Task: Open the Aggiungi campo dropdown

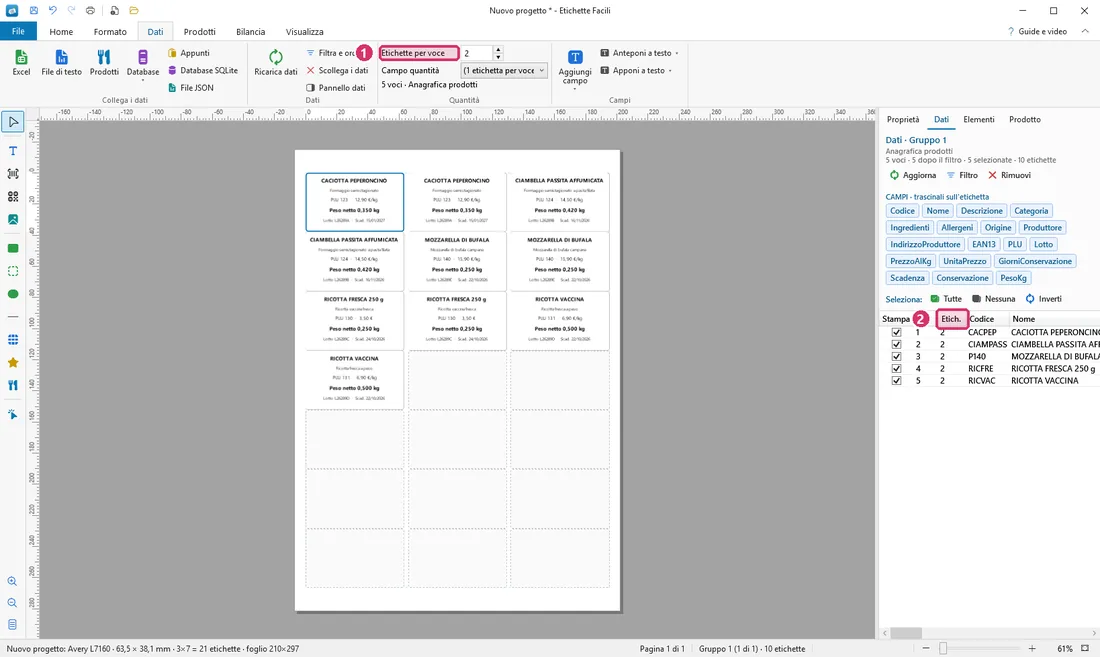Action: pos(575,69)
